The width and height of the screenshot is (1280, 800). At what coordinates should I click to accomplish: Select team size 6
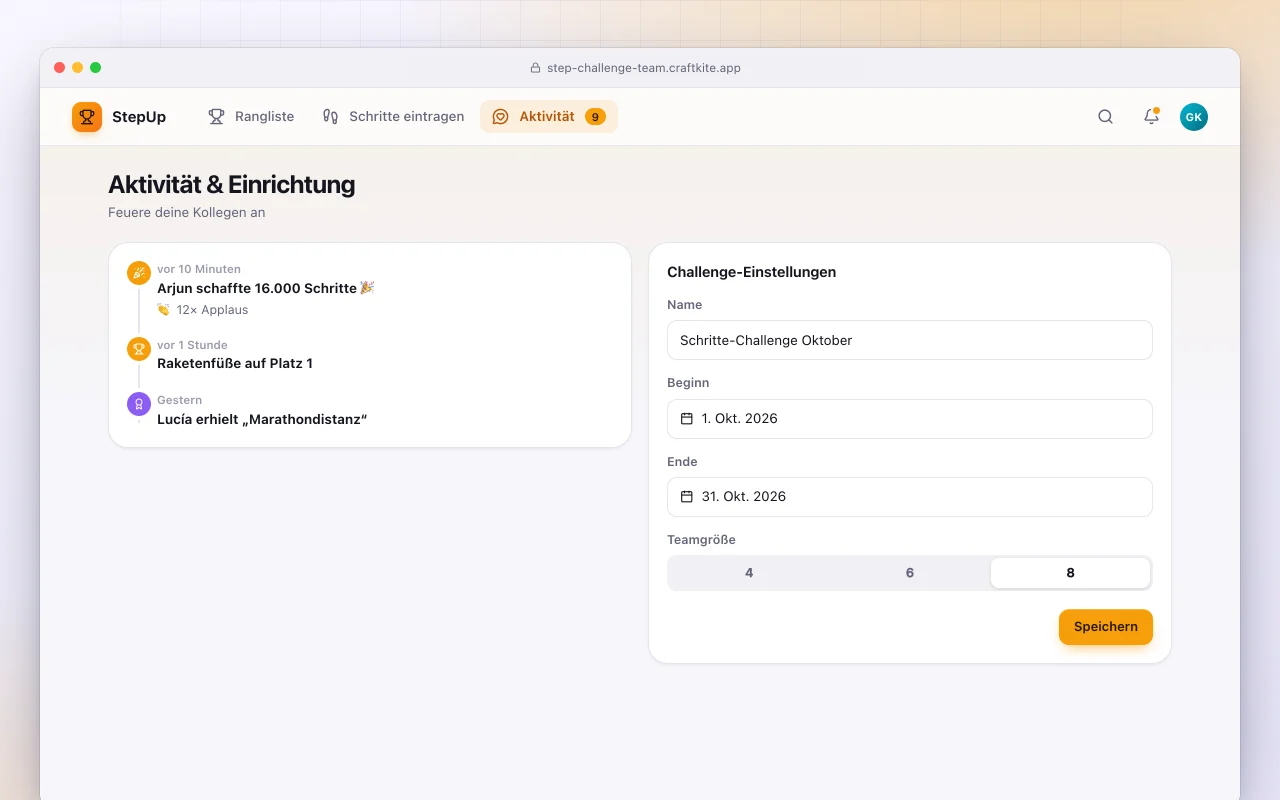click(x=910, y=573)
